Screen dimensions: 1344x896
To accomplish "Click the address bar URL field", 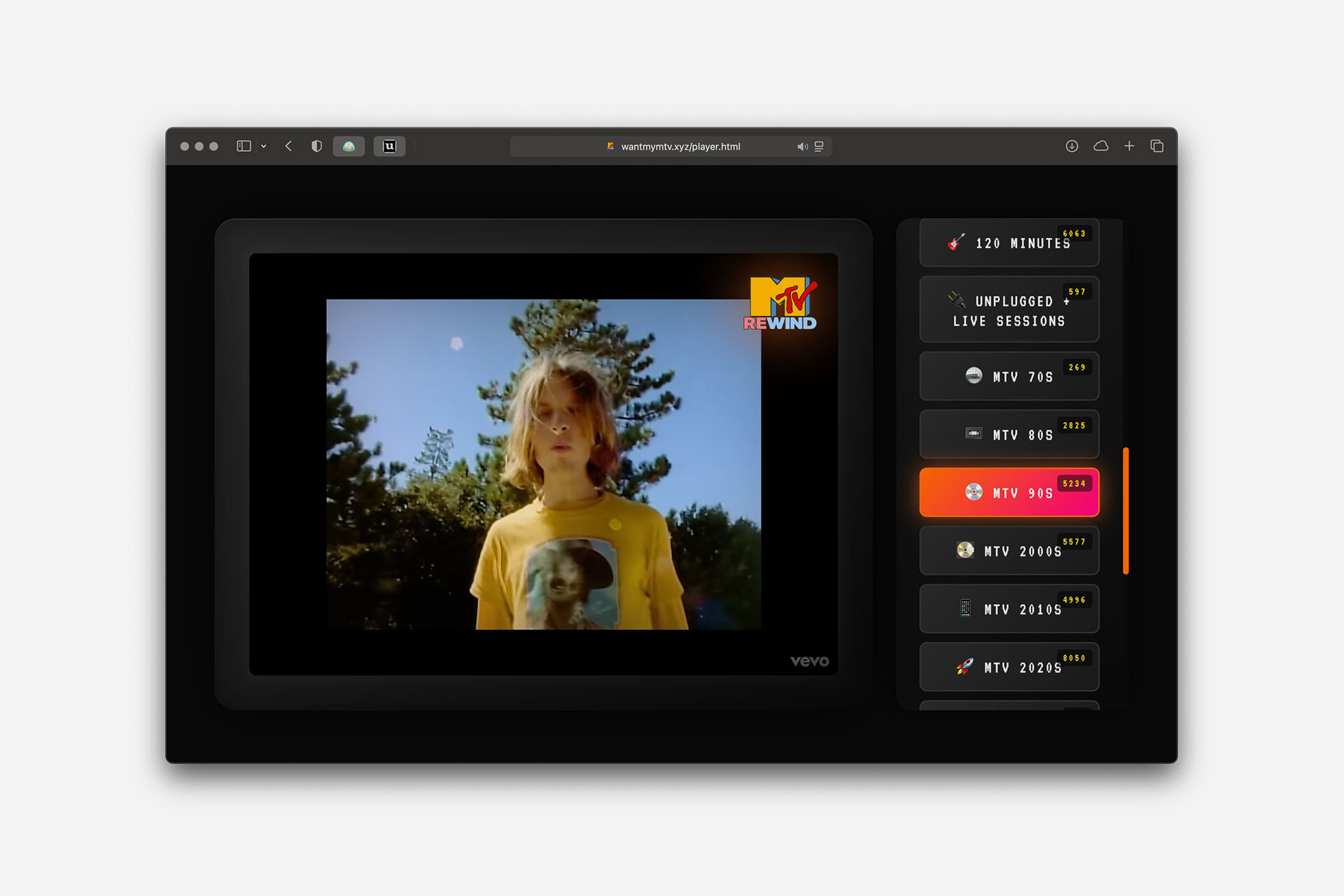I will (x=679, y=146).
